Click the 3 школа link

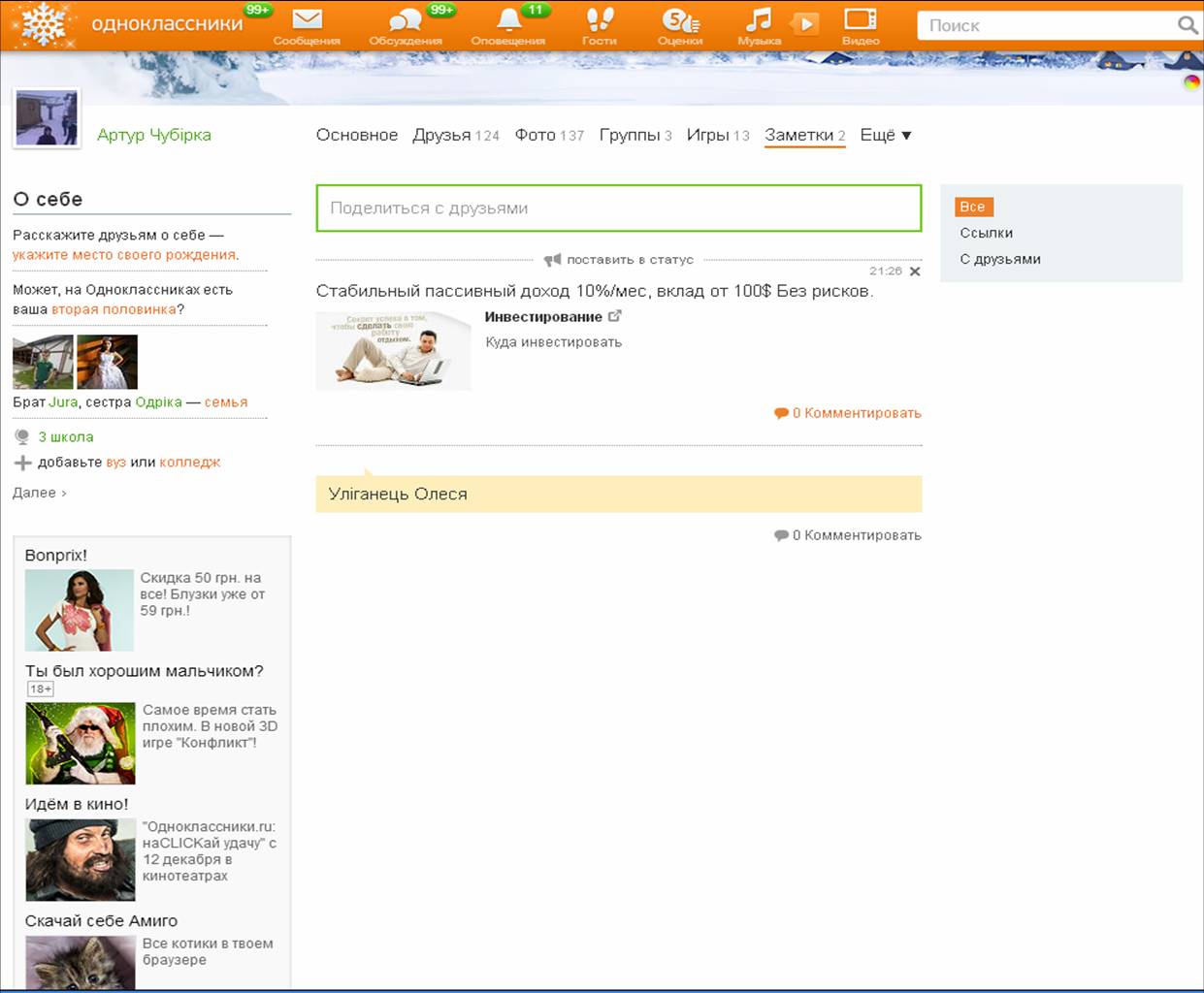coord(66,437)
